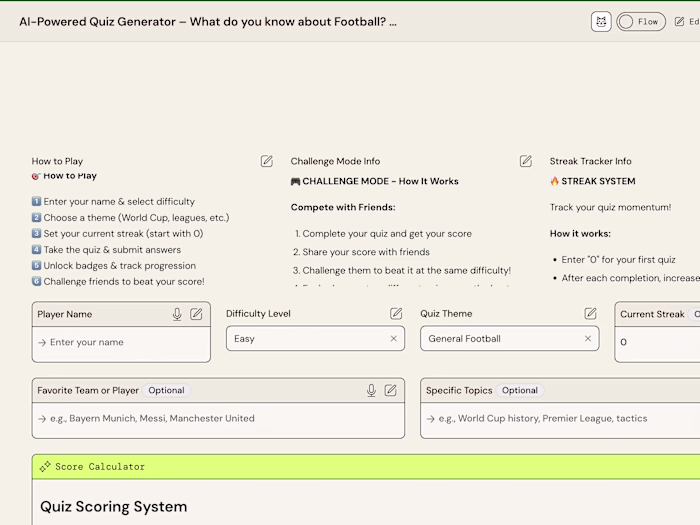Edit the Difficulty Level field settings

396,313
